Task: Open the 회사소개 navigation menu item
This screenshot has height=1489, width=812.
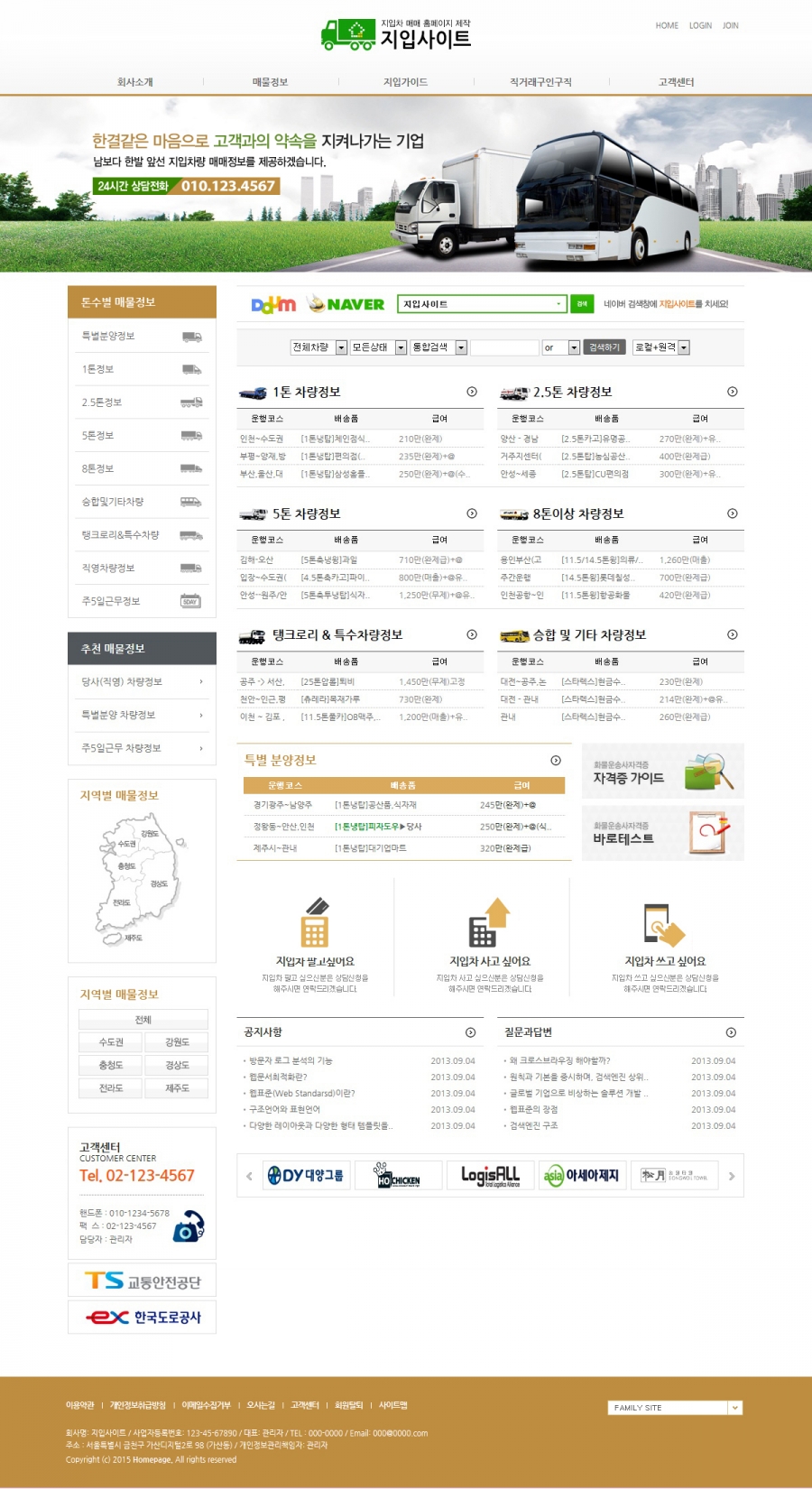Action: pos(135,82)
